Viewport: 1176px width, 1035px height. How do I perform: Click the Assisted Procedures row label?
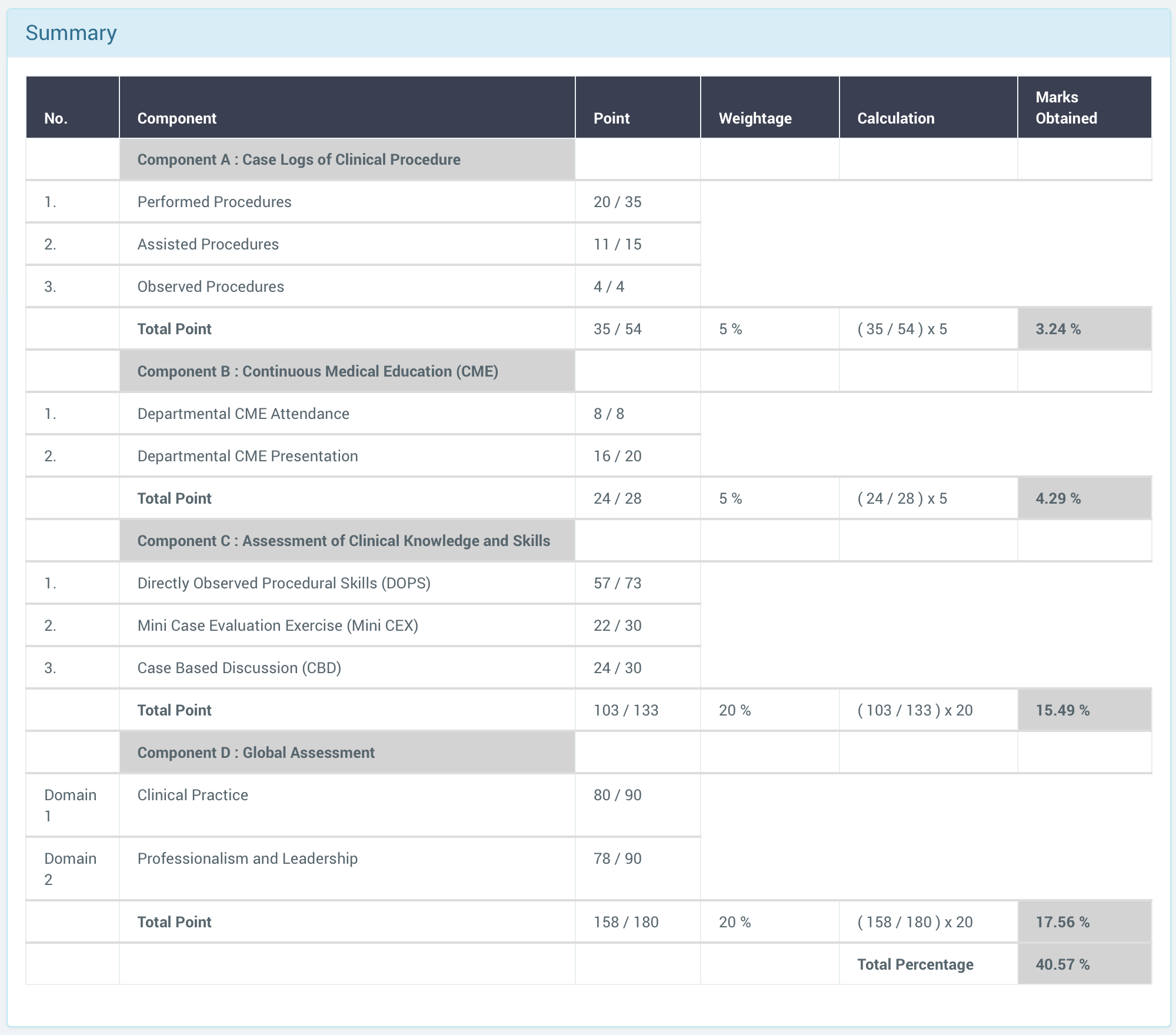pyautogui.click(x=208, y=244)
